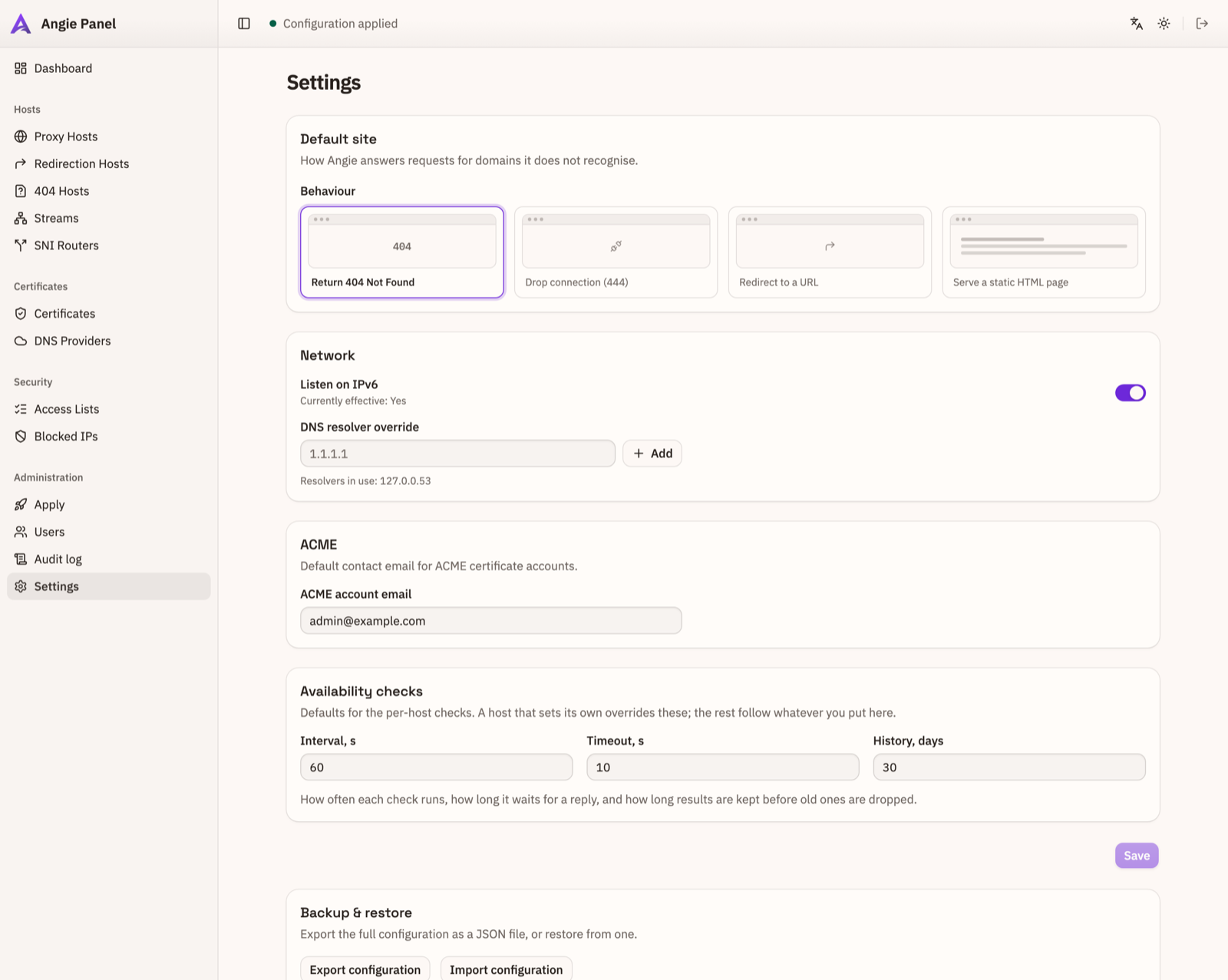
Task: Disable the Listen on IPv6 switch
Action: pyautogui.click(x=1130, y=393)
